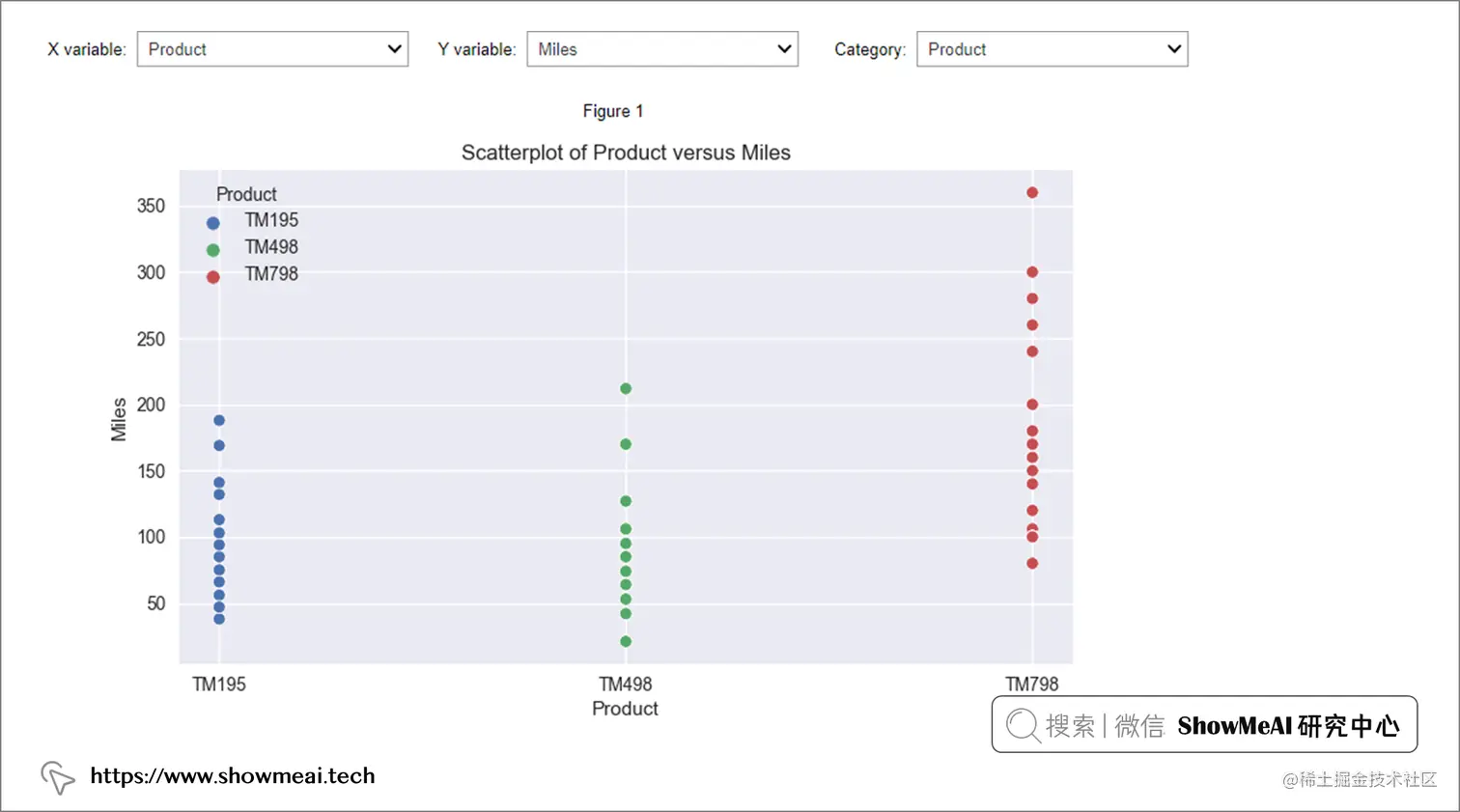Expand the Y variable Miles dropdown
1460x812 pixels.
click(x=662, y=49)
